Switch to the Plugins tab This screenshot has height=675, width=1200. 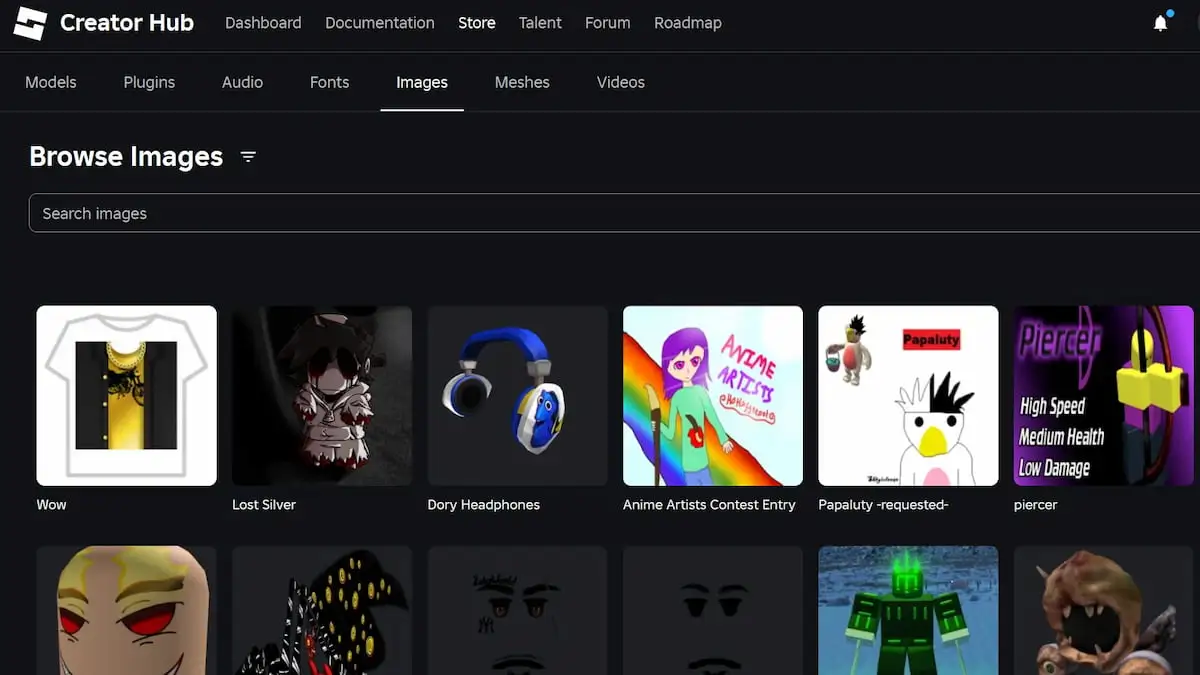pyautogui.click(x=149, y=82)
